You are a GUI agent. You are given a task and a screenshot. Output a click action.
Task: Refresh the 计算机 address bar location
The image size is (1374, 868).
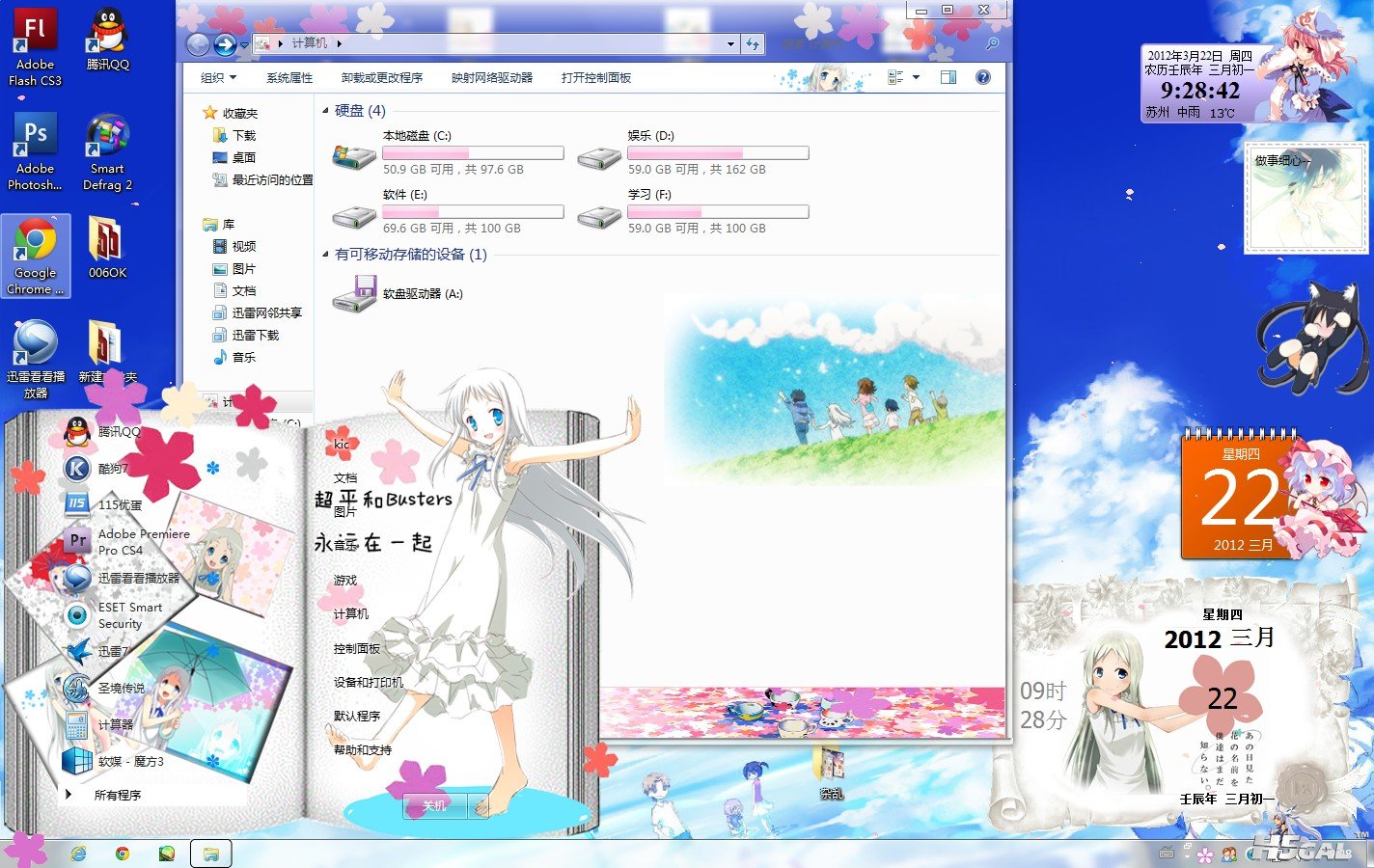tap(753, 43)
